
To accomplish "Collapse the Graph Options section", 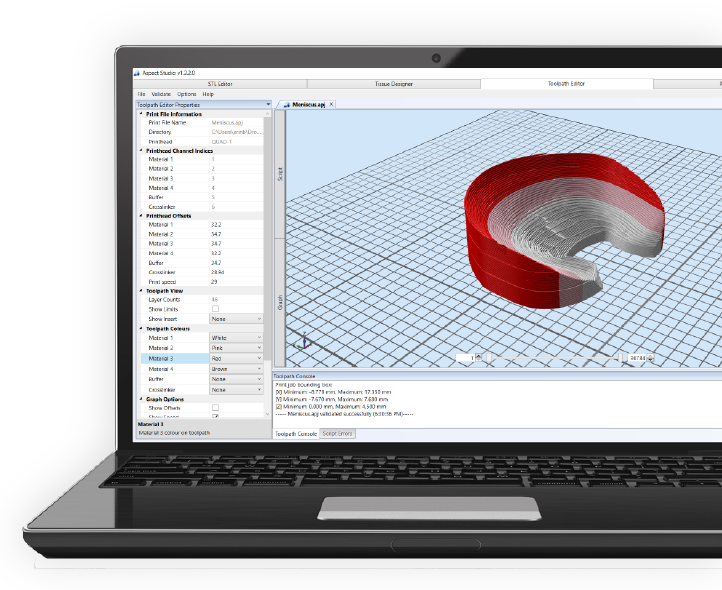I will pyautogui.click(x=141, y=399).
